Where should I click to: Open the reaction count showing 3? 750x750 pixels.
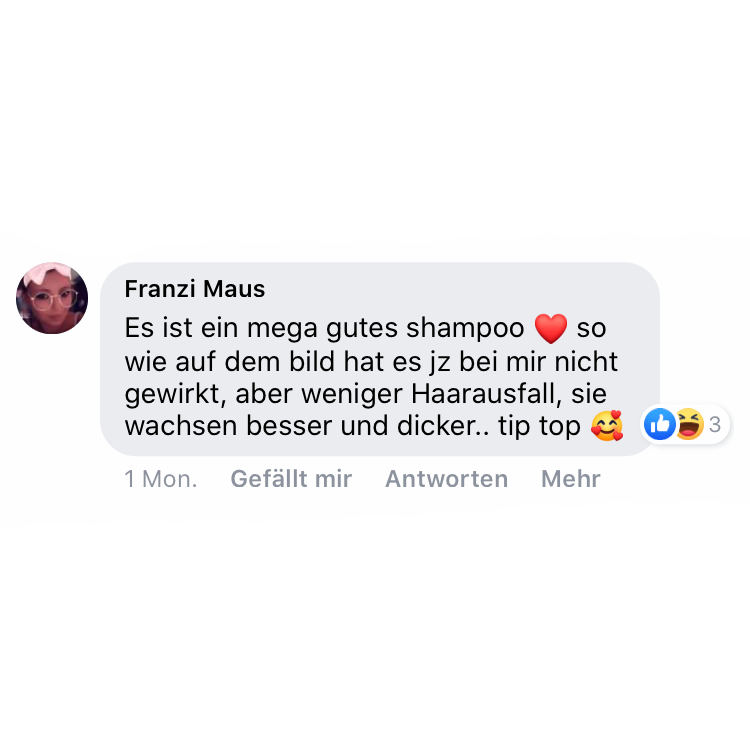[715, 424]
